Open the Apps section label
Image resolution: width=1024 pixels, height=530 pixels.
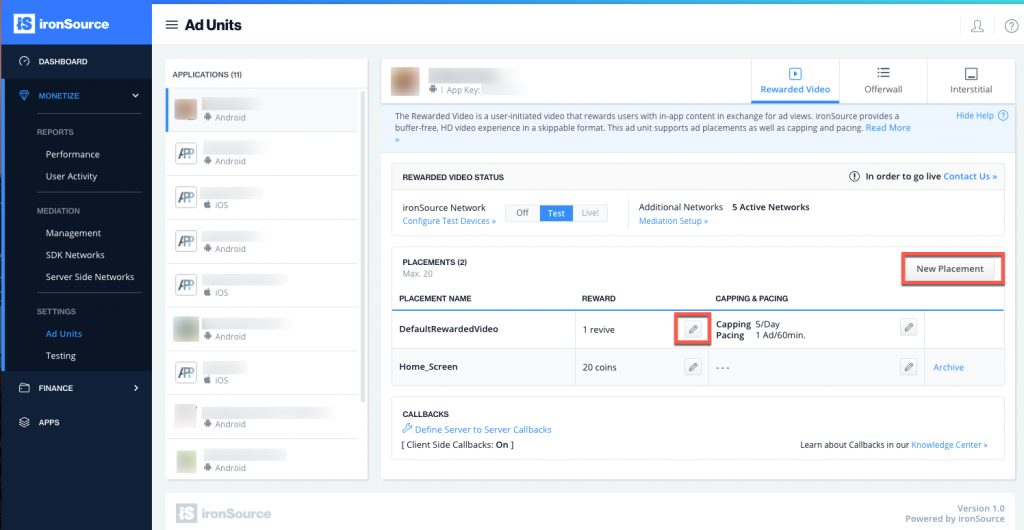coord(49,422)
